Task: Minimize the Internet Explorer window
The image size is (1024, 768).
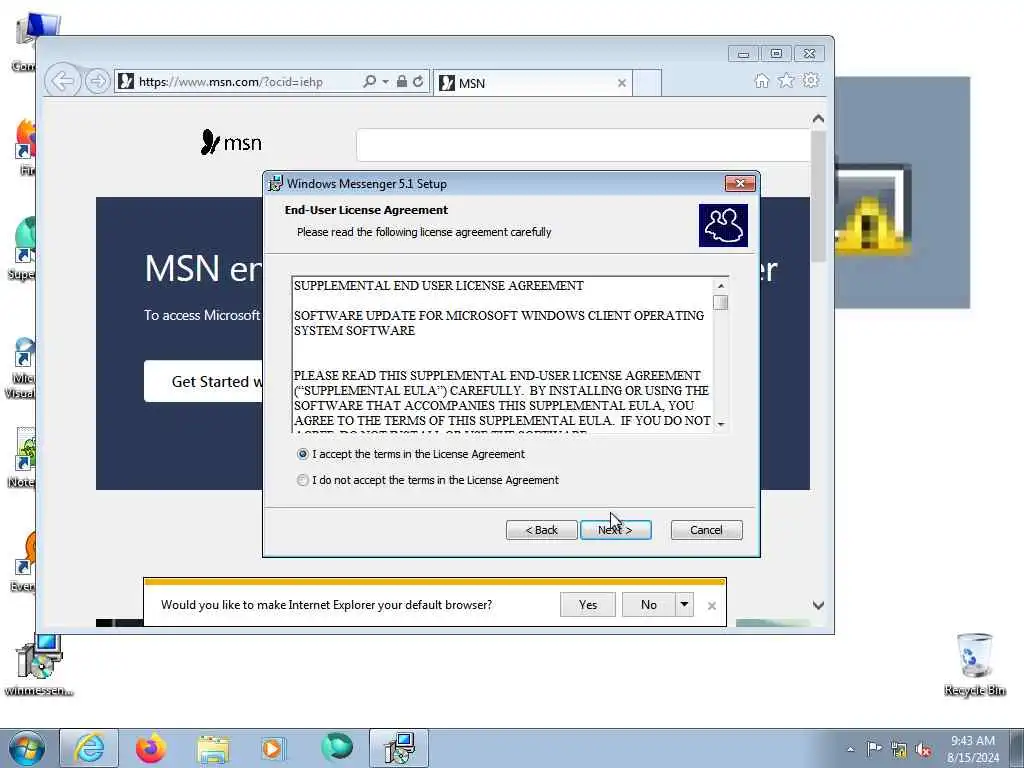Action: [x=743, y=54]
